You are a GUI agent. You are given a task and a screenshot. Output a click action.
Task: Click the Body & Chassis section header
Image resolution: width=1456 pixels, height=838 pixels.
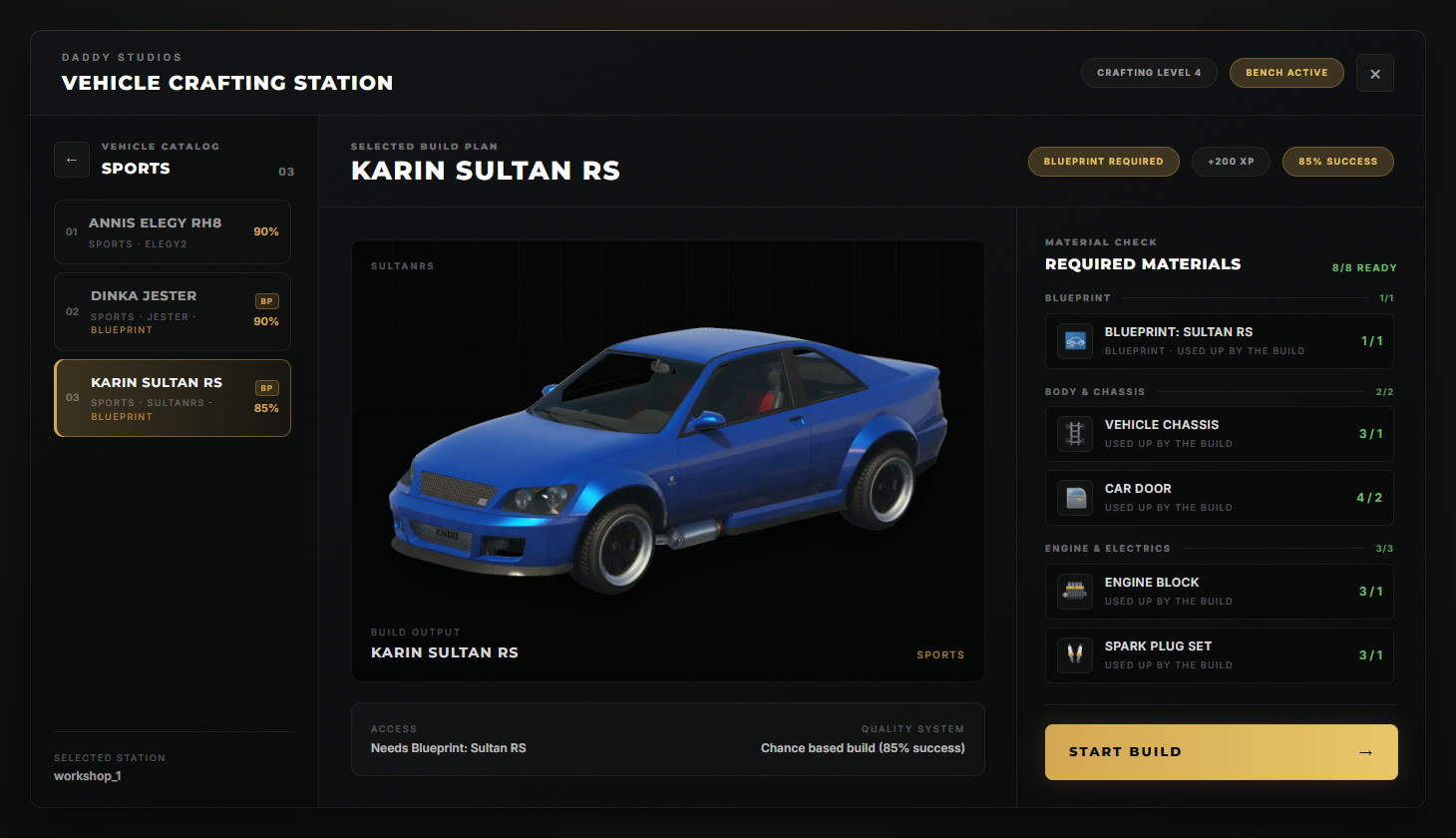coord(1095,392)
